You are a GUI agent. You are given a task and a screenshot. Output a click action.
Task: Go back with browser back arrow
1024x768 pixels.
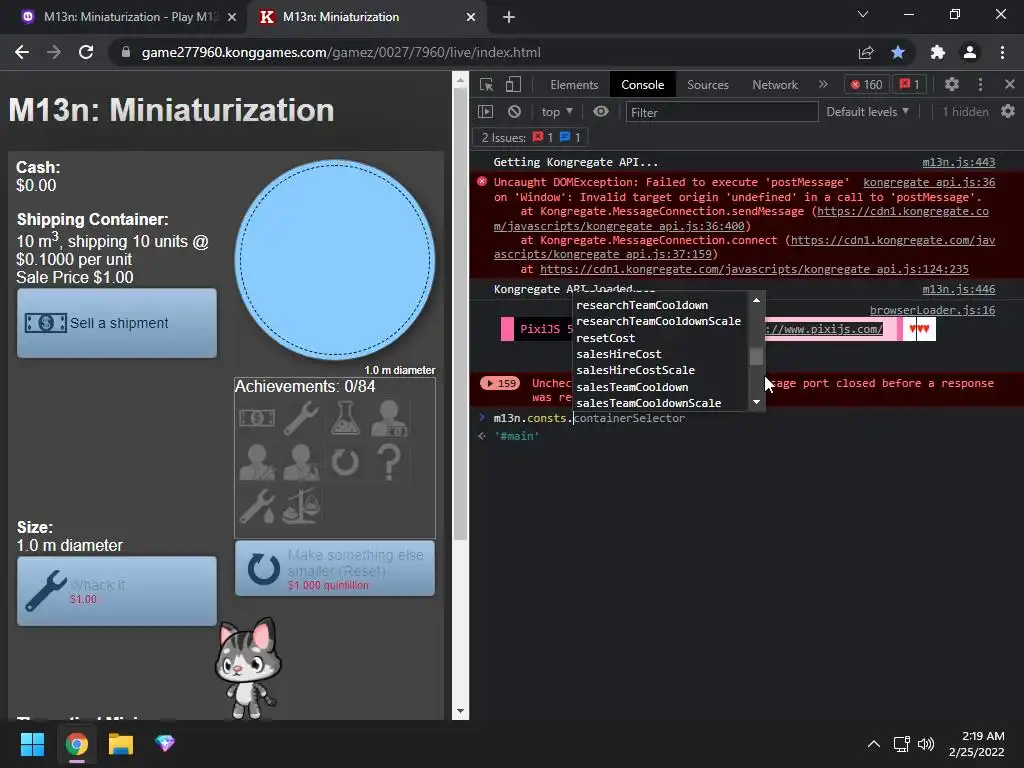click(x=22, y=52)
